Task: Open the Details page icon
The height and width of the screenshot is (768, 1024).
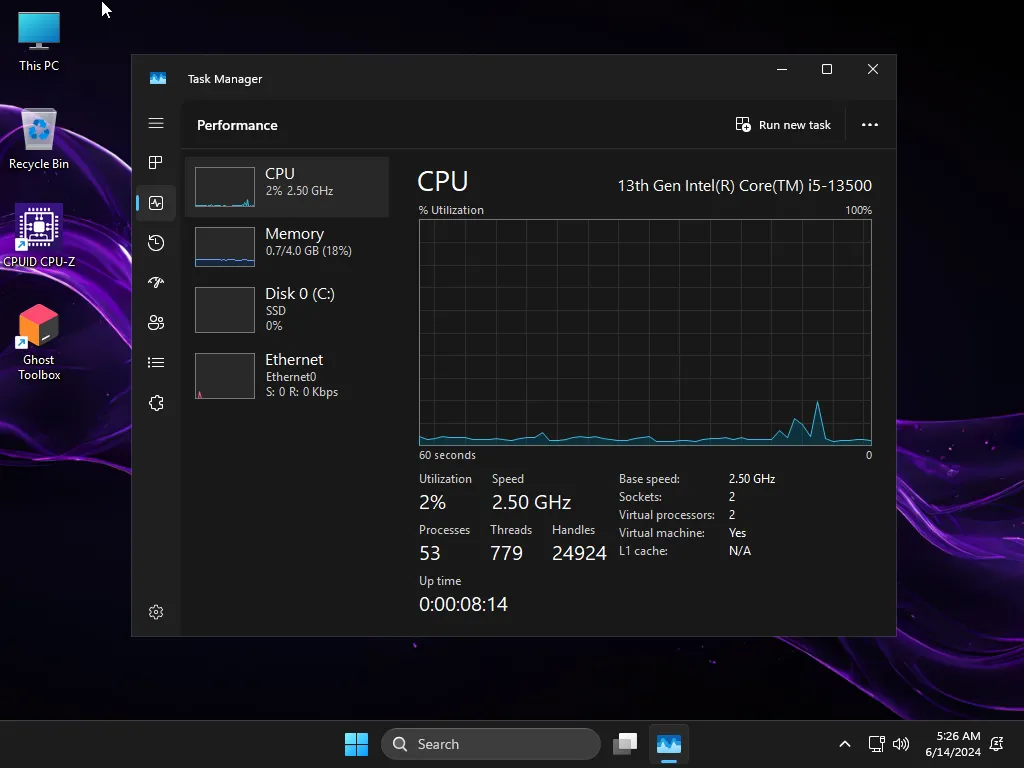Action: tap(156, 362)
